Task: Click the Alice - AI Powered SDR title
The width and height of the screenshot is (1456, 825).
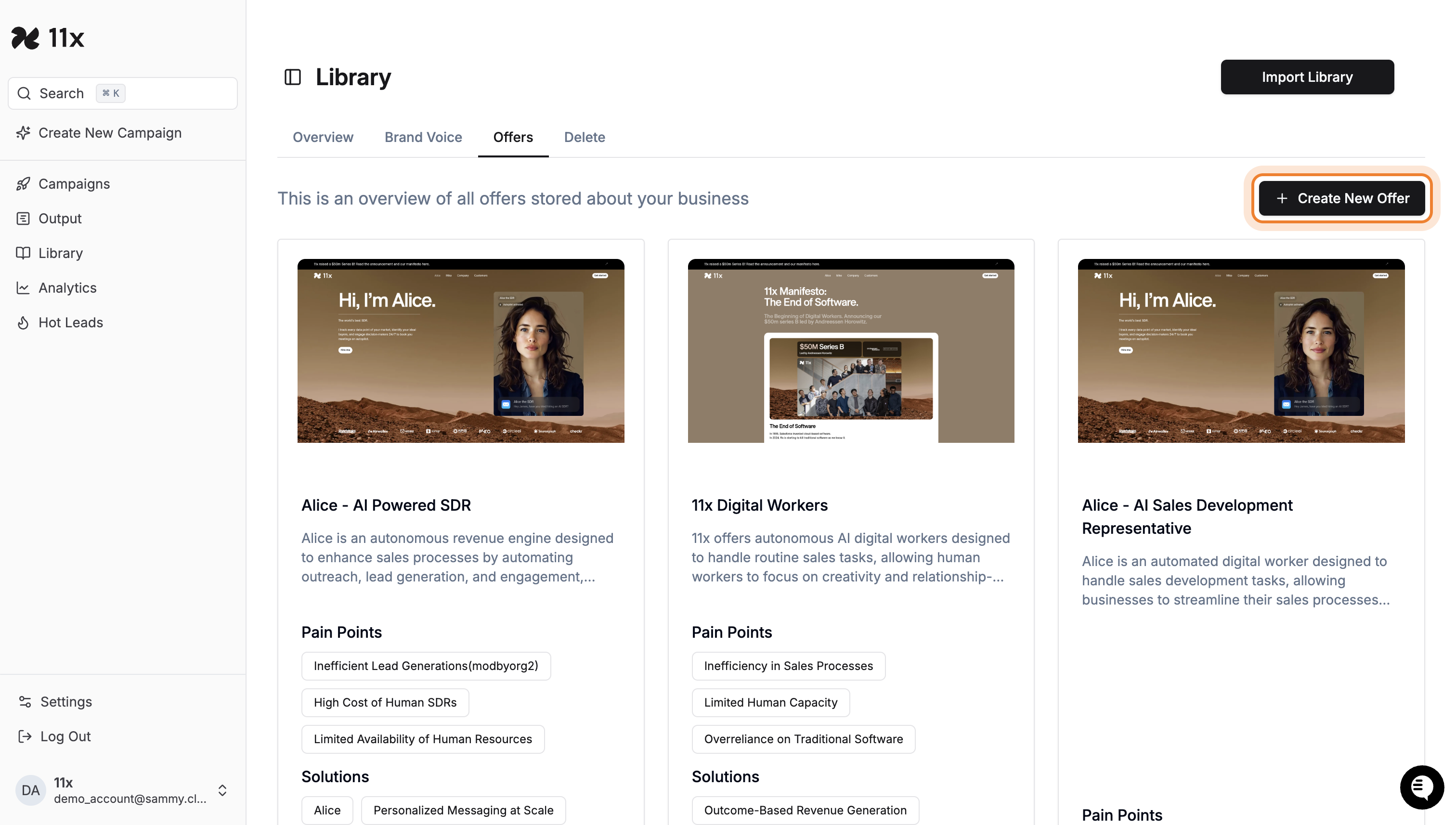Action: [386, 505]
